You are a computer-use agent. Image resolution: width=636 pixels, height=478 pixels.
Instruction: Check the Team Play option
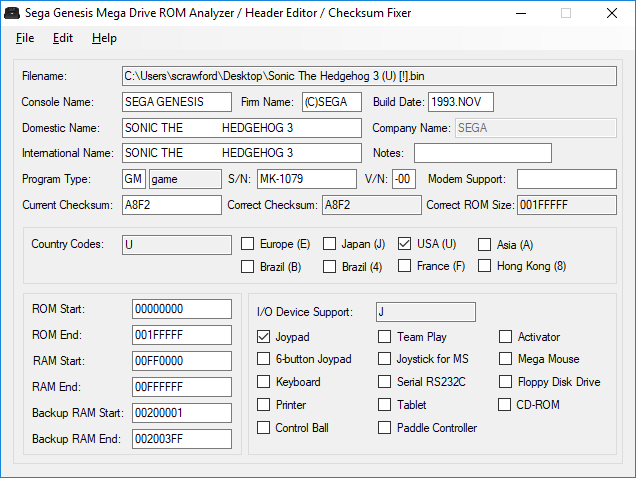pyautogui.click(x=385, y=337)
